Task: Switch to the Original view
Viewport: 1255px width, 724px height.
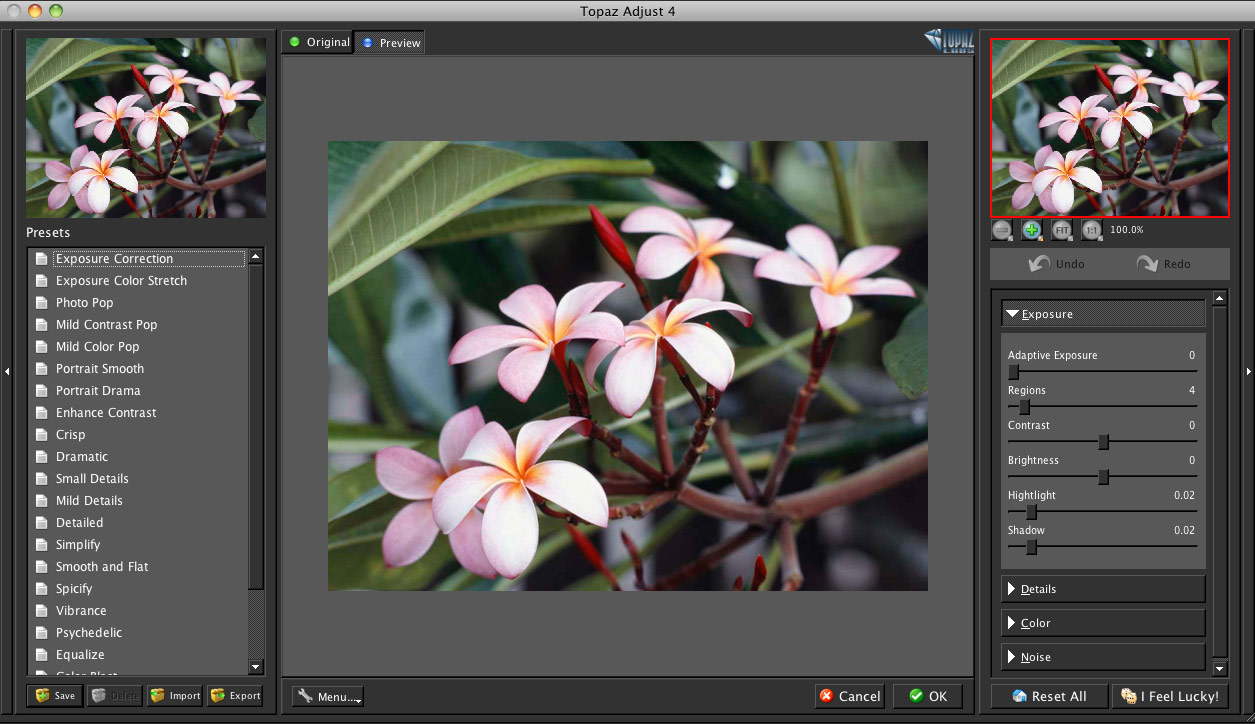Action: tap(318, 42)
